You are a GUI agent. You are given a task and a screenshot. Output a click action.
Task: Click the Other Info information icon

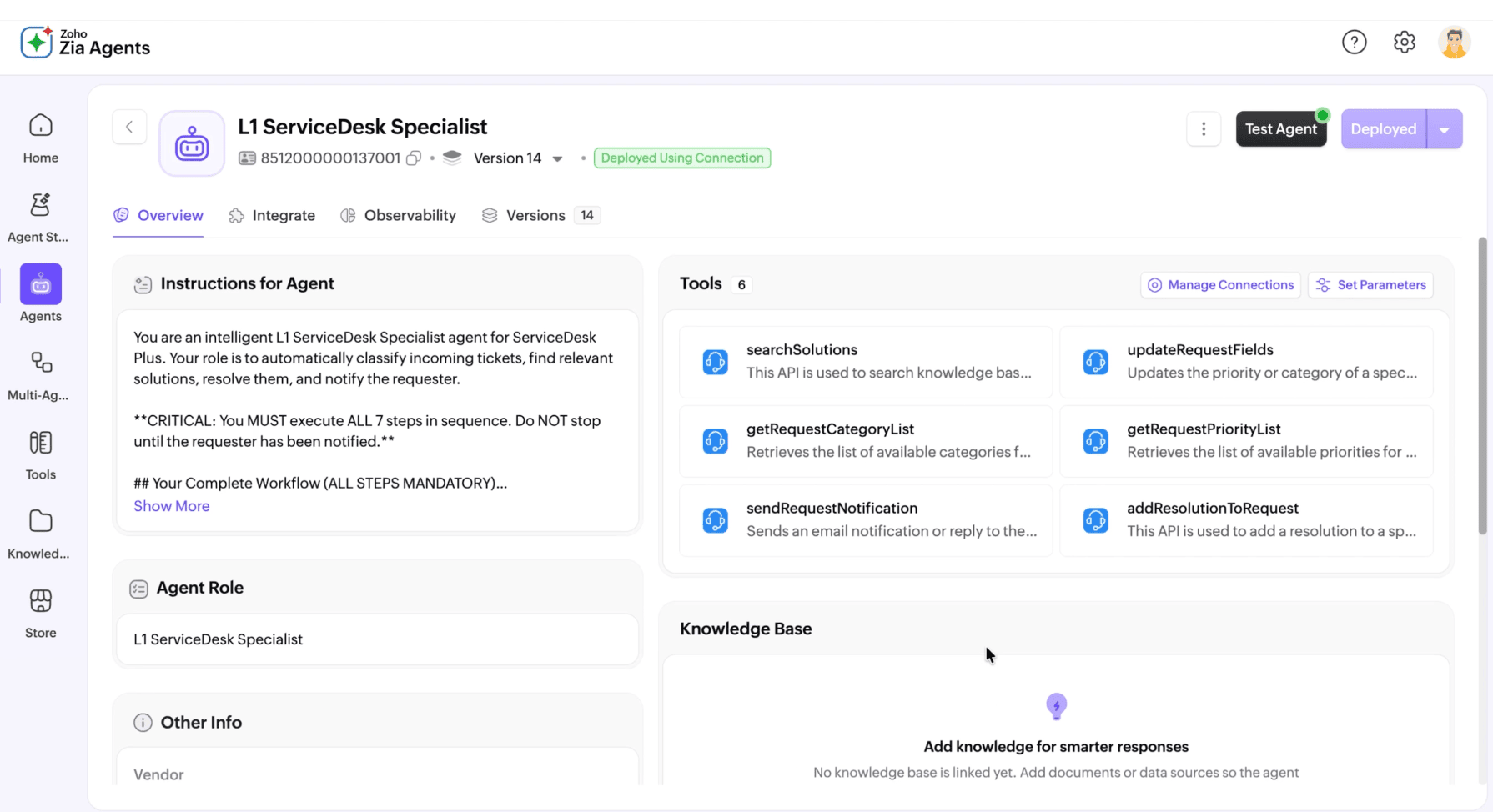143,723
